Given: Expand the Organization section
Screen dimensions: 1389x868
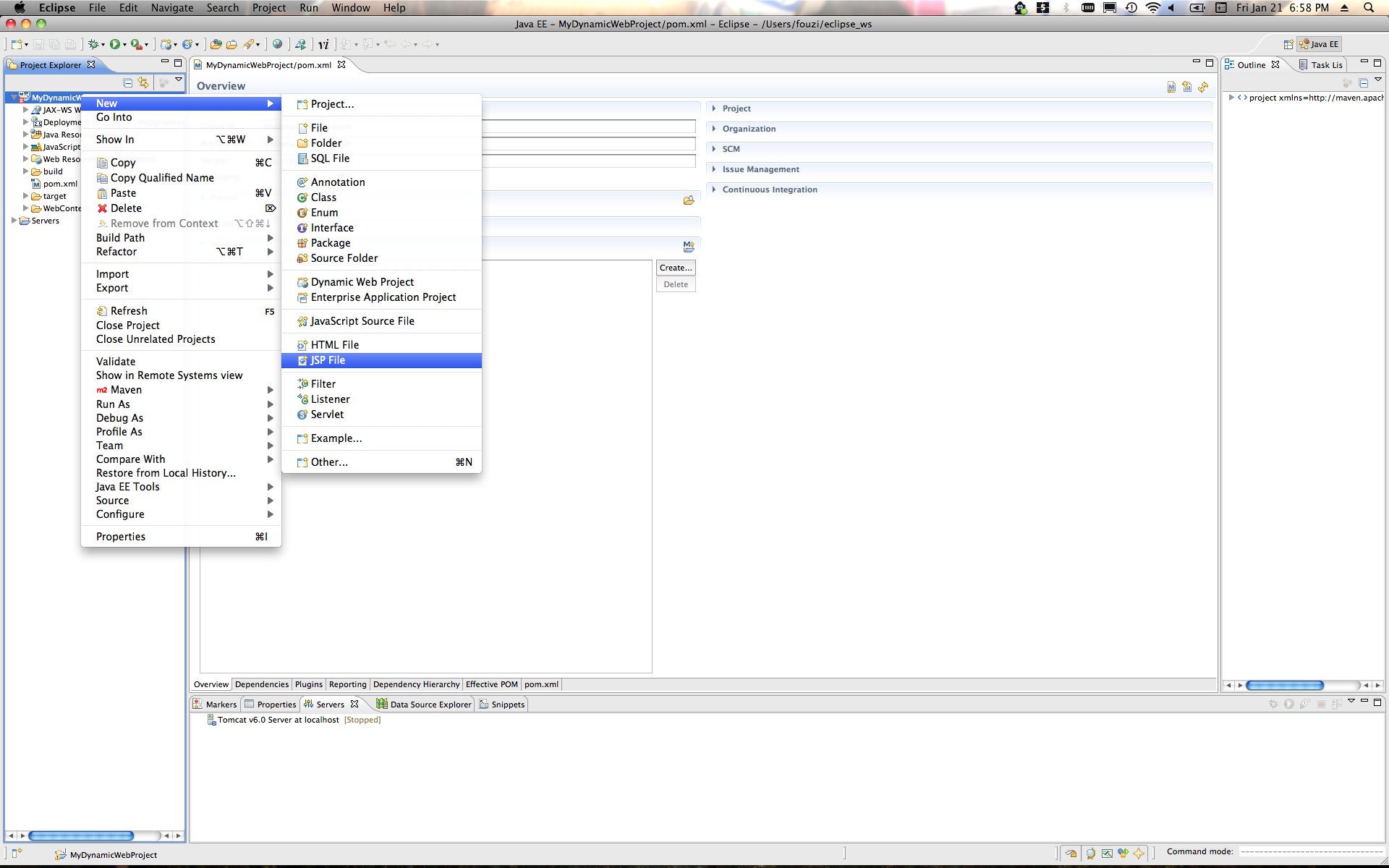Looking at the screenshot, I should 714,129.
